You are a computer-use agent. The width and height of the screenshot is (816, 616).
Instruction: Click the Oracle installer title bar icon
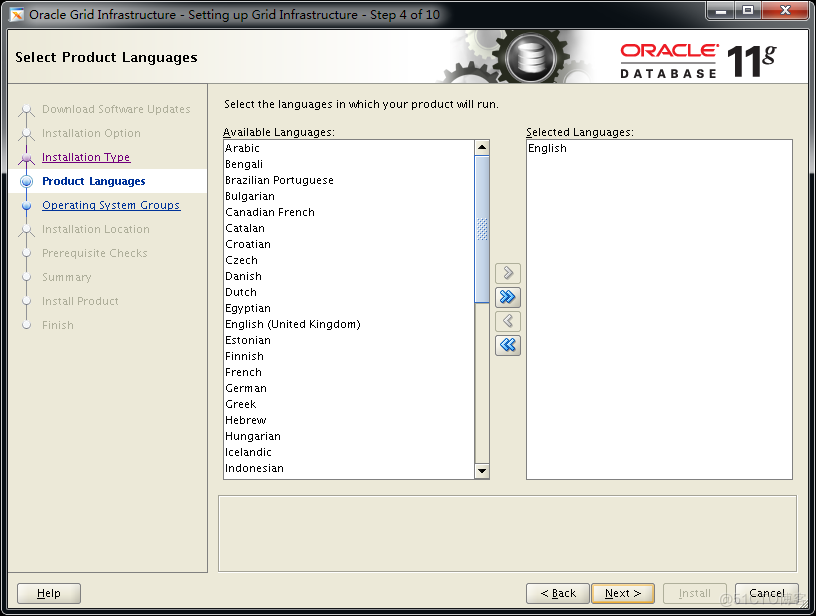tap(17, 15)
